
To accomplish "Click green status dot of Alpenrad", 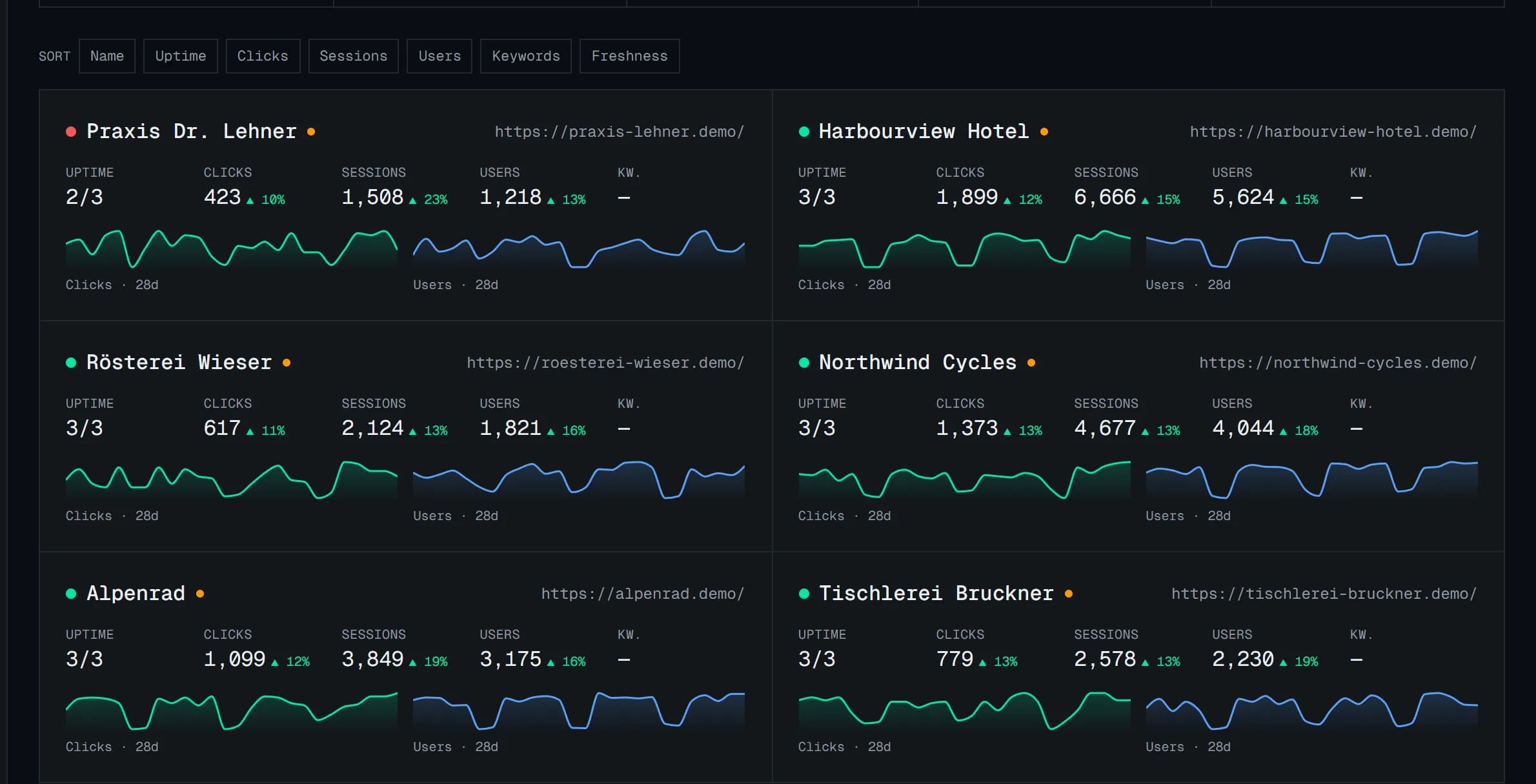I will [x=71, y=594].
